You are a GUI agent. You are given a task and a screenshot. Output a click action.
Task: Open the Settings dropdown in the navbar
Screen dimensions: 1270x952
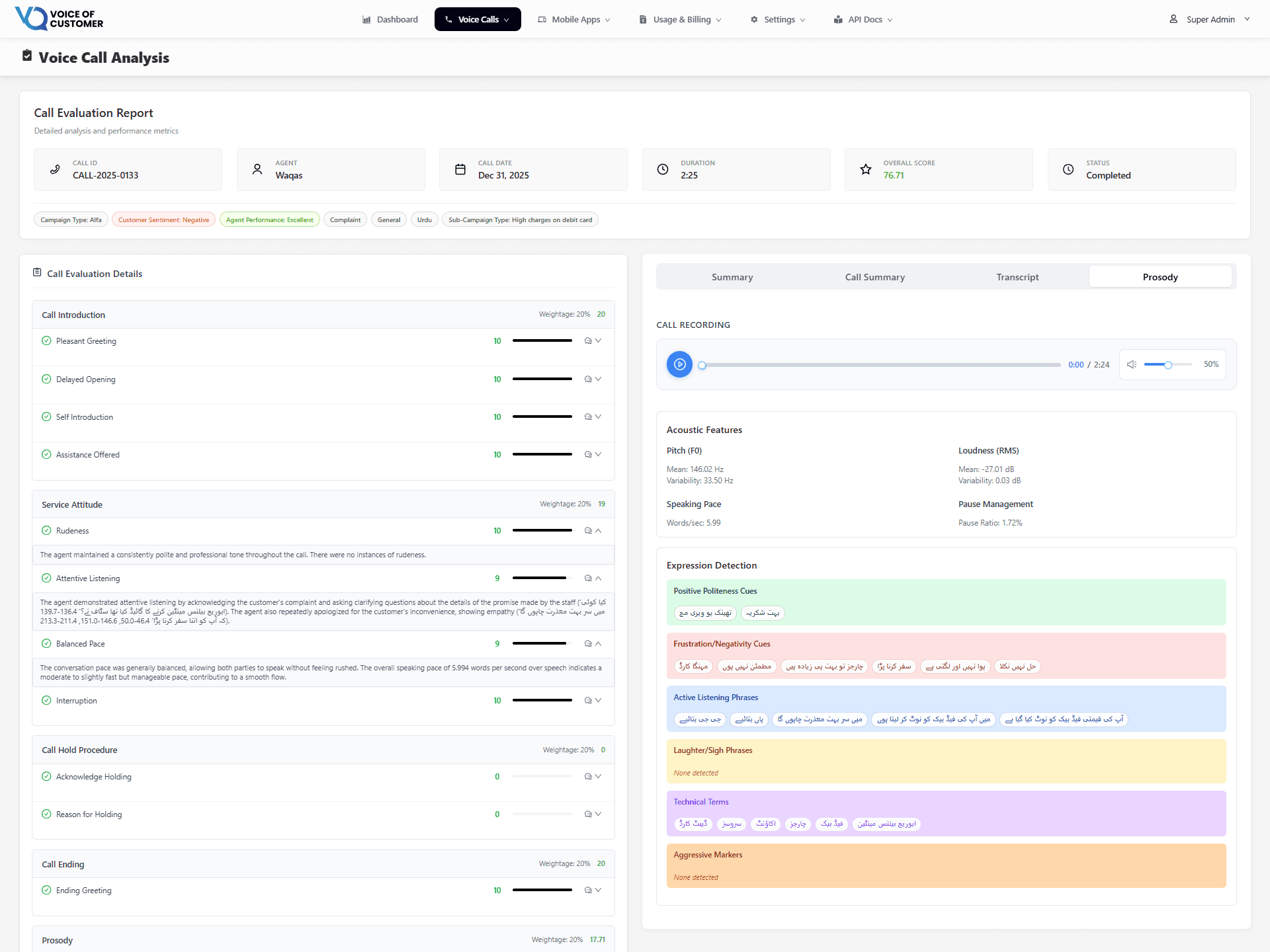click(x=777, y=19)
